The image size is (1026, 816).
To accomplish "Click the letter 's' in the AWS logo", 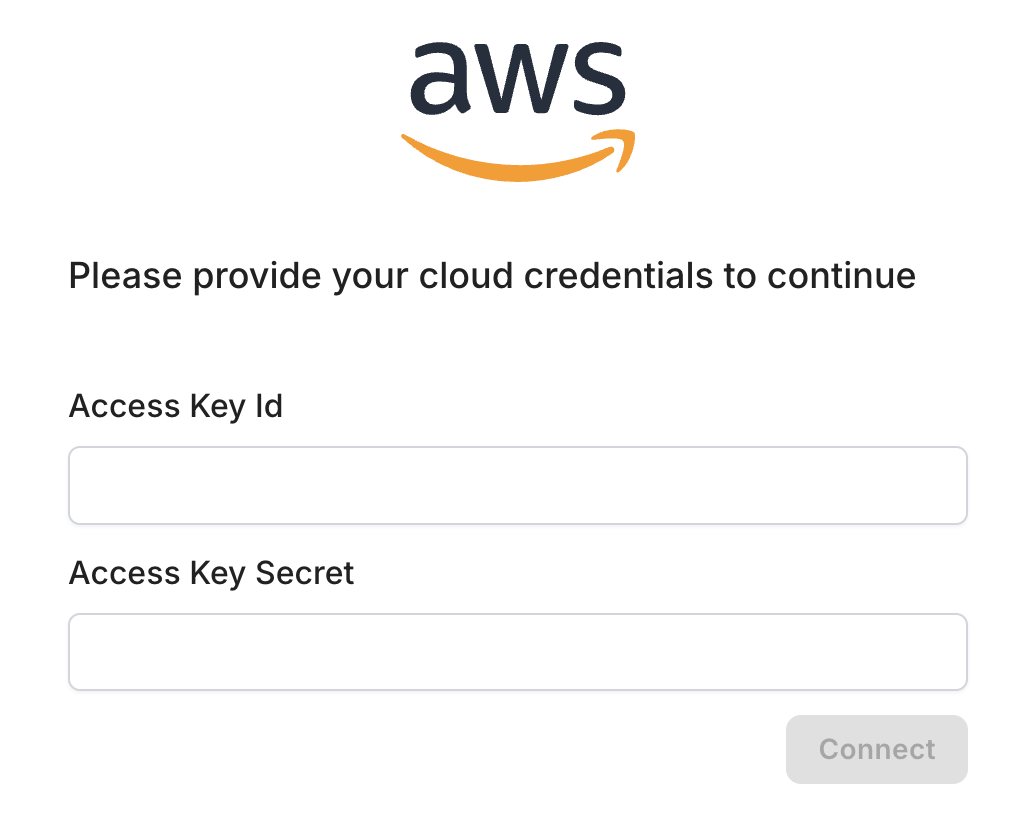I will pos(599,81).
